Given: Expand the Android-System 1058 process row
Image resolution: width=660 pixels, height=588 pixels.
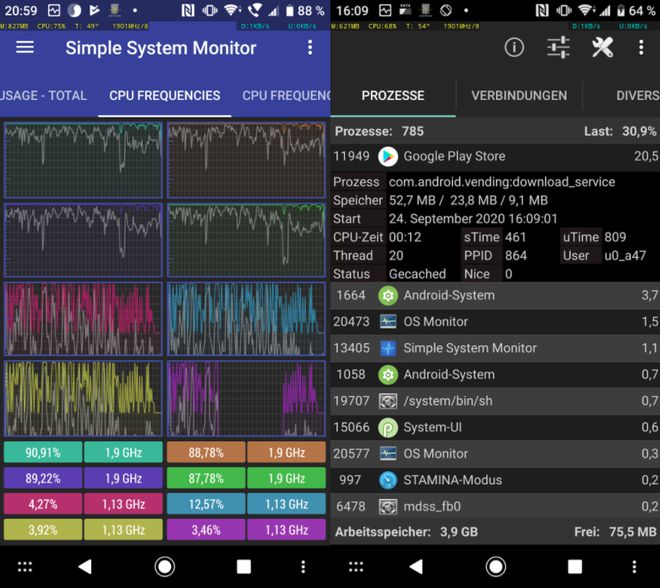Looking at the screenshot, I should coord(495,375).
